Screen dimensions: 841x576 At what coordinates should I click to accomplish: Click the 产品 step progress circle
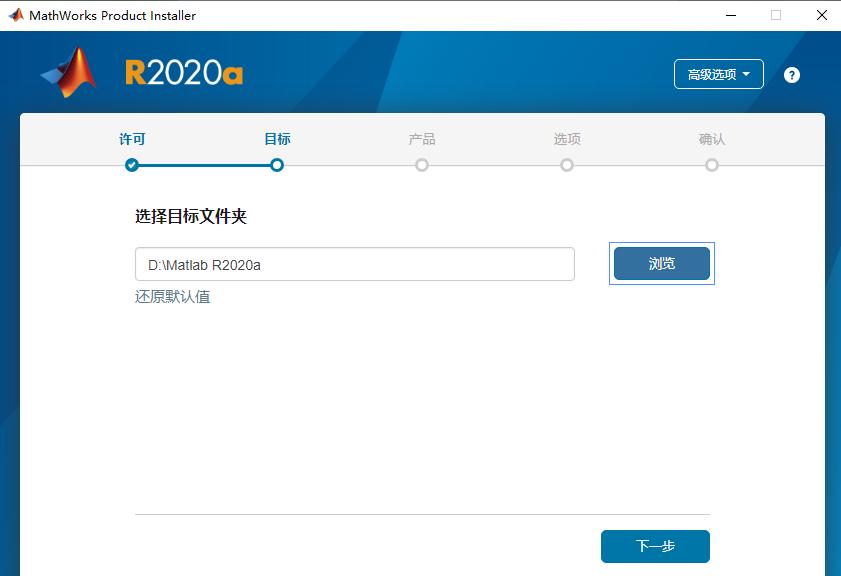[x=422, y=165]
